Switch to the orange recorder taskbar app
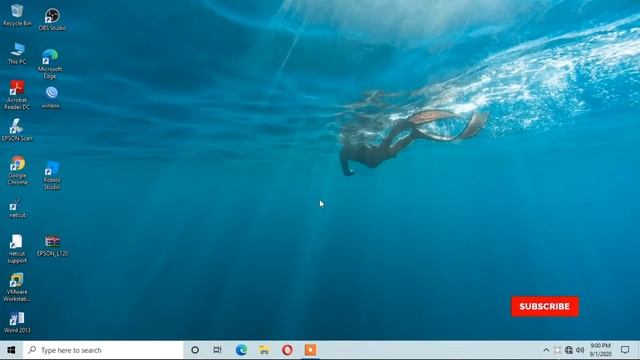 click(310, 350)
